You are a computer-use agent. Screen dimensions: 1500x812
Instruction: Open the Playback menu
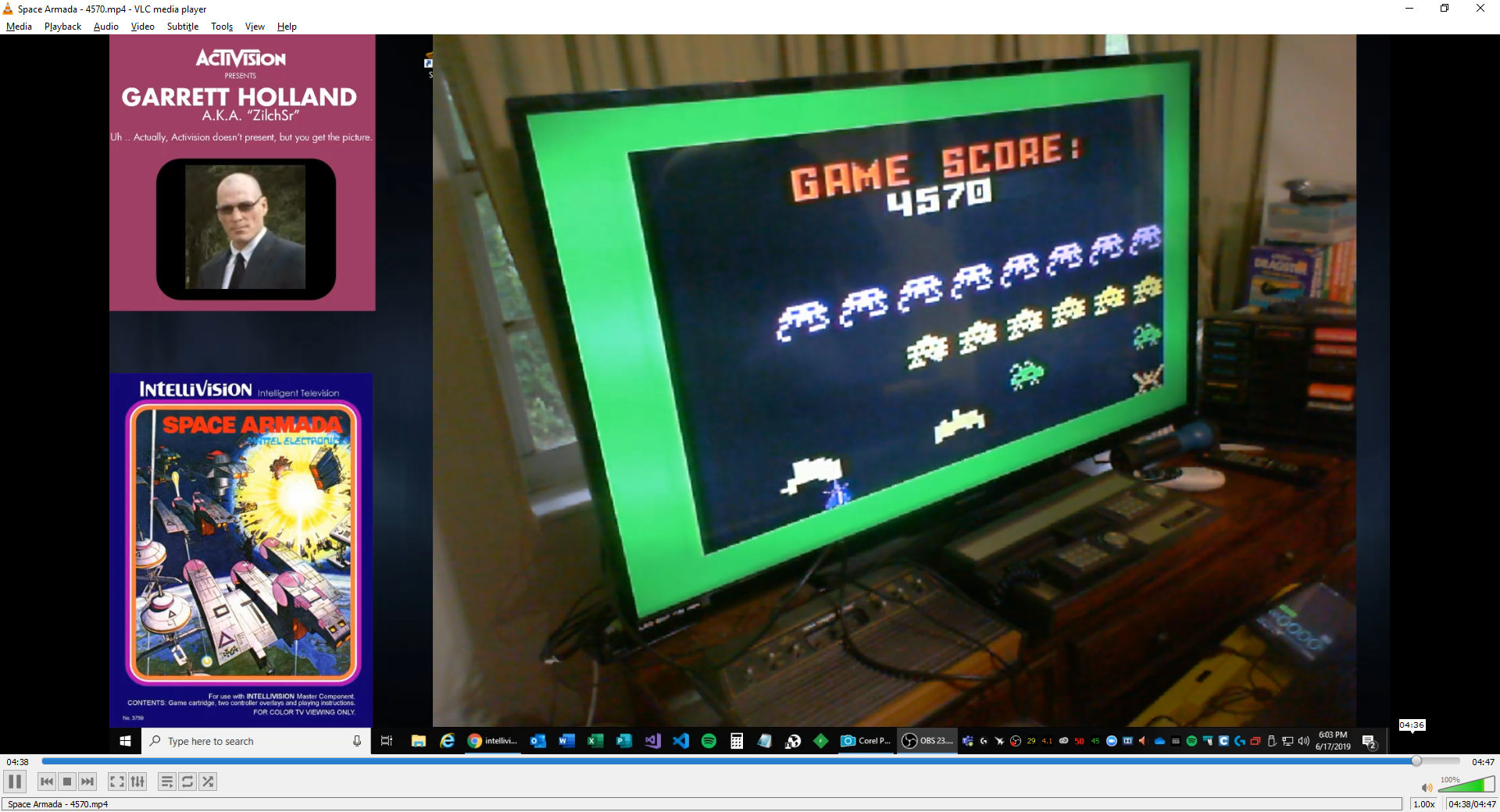(62, 27)
